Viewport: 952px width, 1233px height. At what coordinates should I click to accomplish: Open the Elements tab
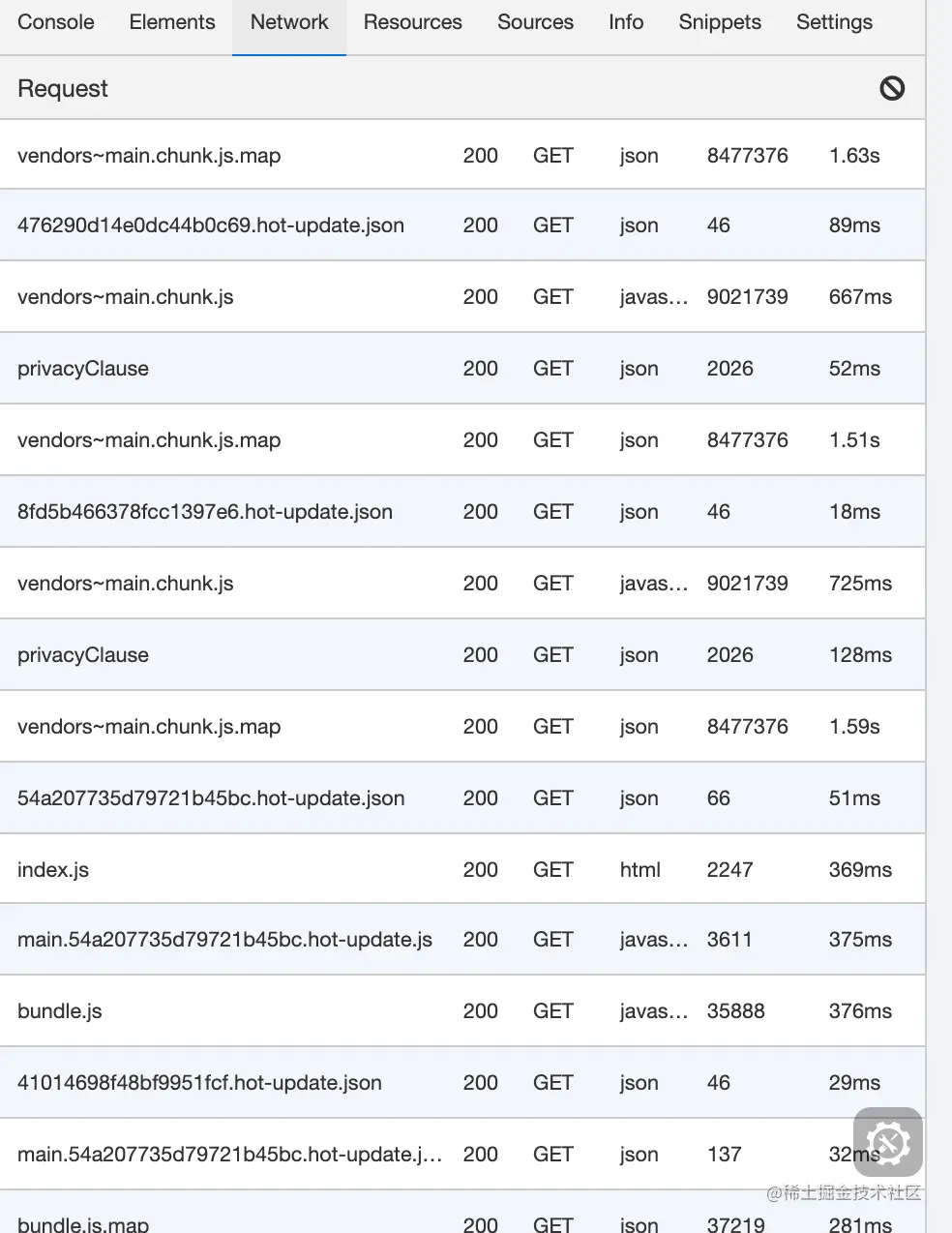point(172,22)
